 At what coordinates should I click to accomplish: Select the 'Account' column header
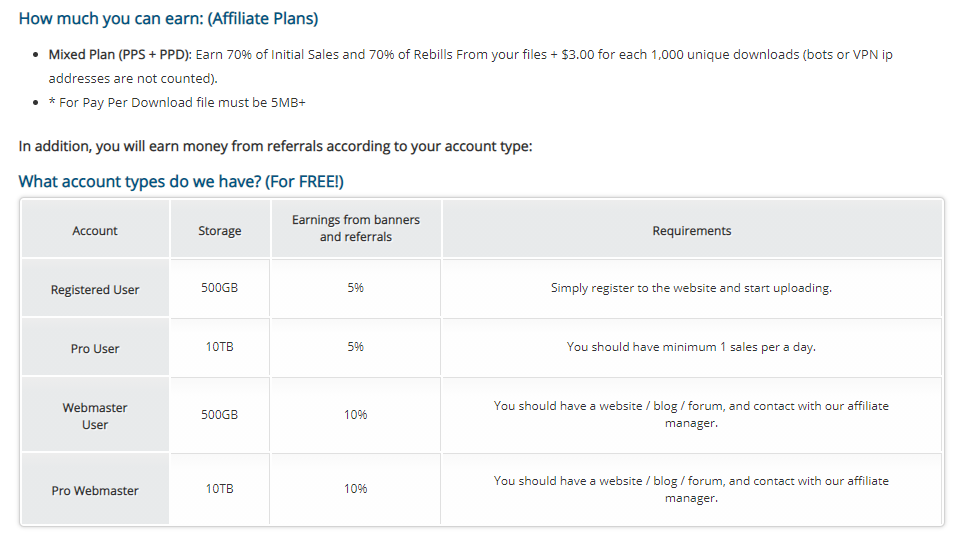[95, 231]
